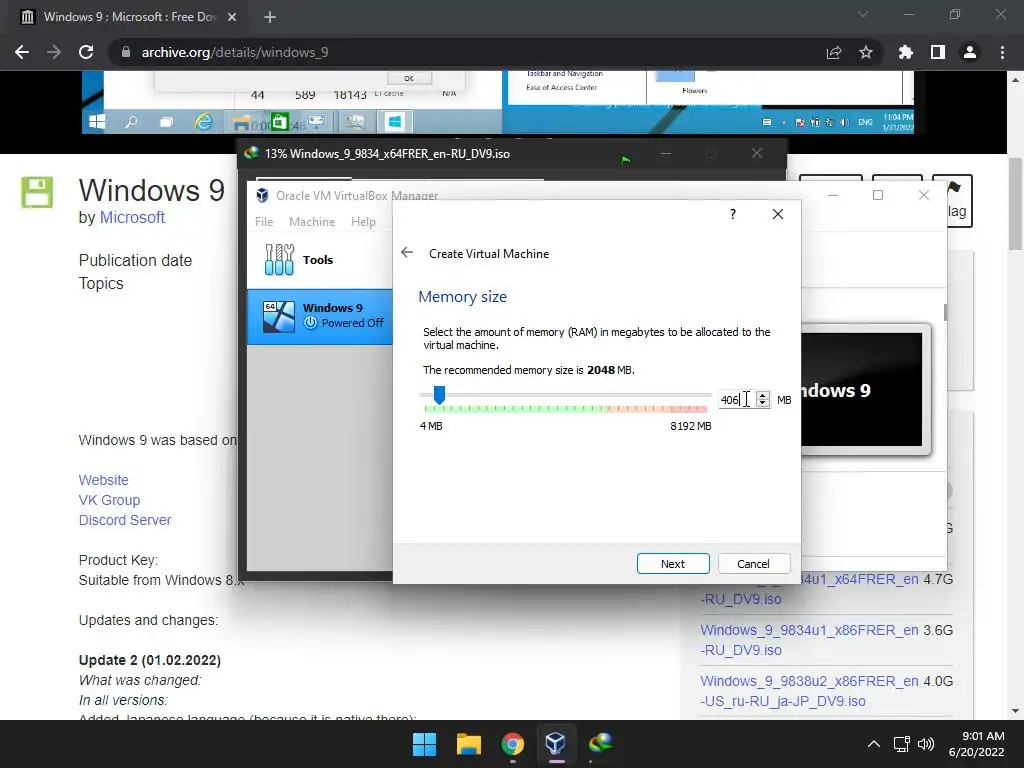Screen dimensions: 1024x768
Task: Bookmark this page with the star icon
Action: (866, 52)
